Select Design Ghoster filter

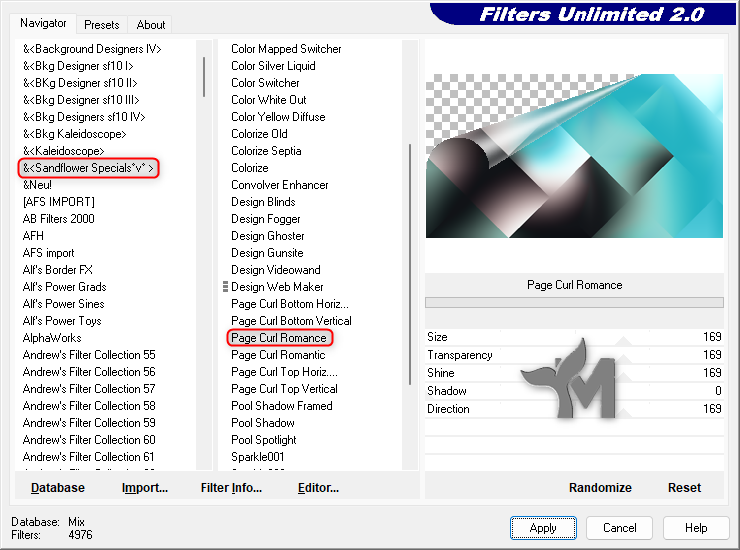pyautogui.click(x=268, y=236)
